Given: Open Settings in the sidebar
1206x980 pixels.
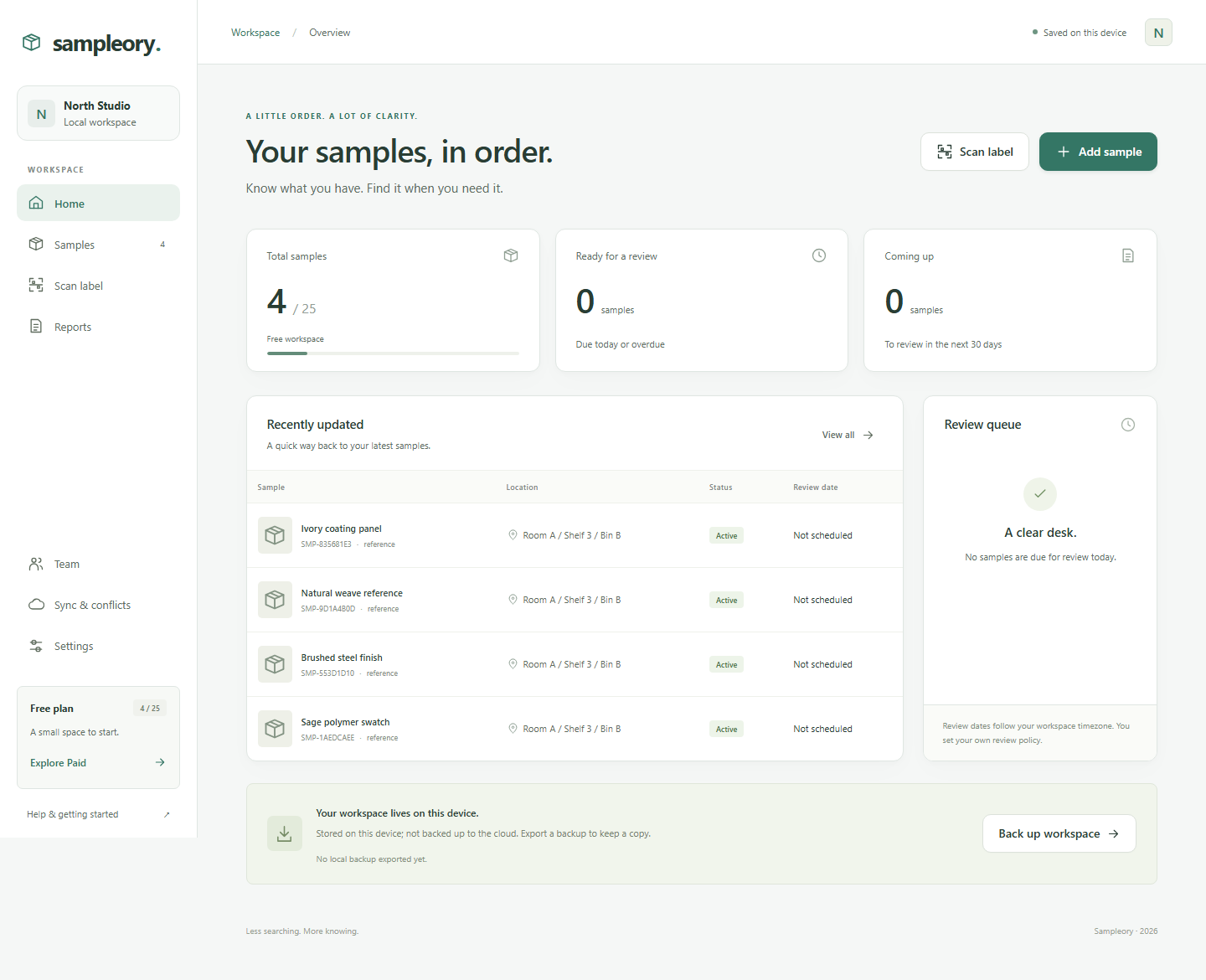Looking at the screenshot, I should 98,646.
